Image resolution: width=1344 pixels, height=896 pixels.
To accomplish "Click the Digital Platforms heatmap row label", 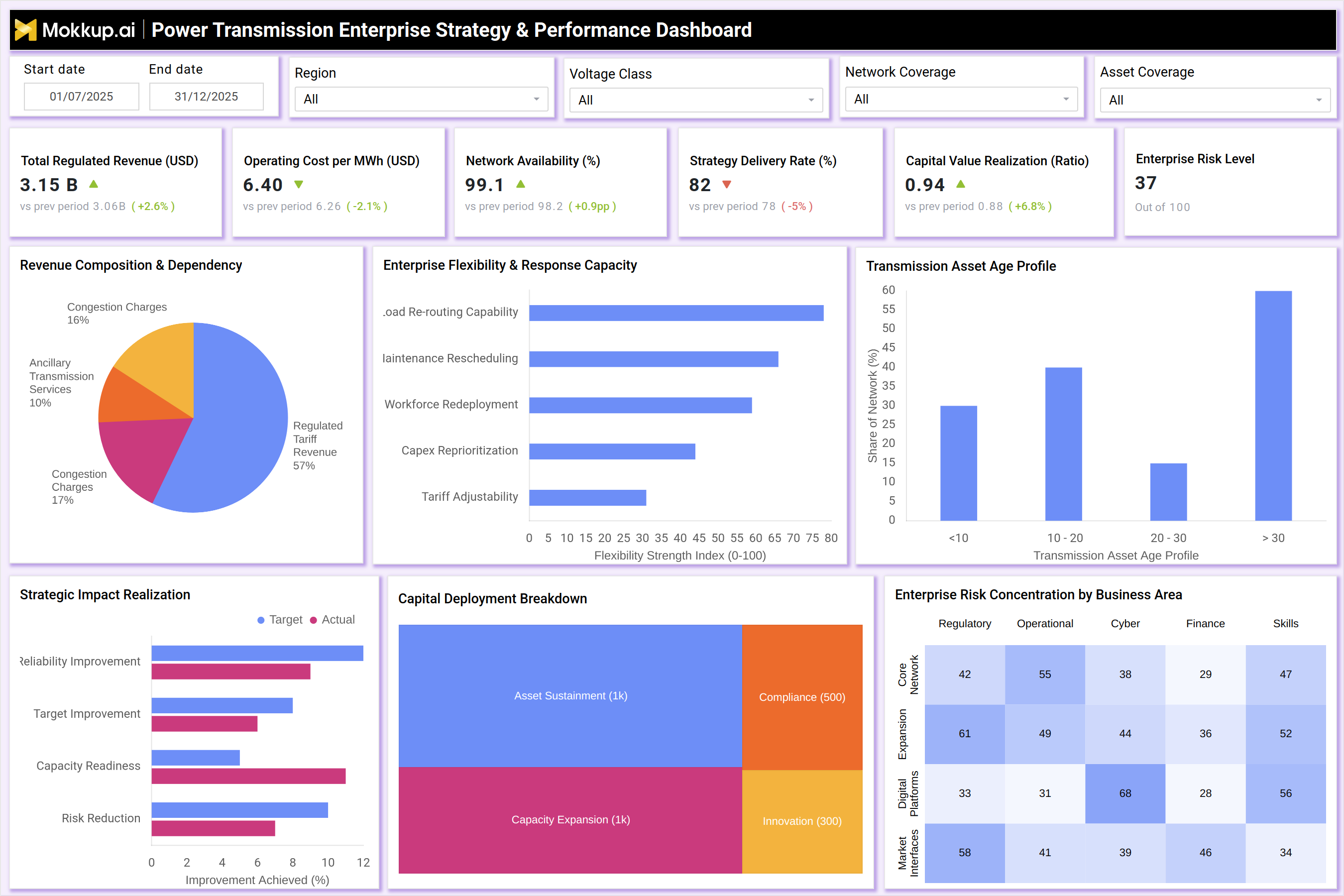I will [908, 794].
